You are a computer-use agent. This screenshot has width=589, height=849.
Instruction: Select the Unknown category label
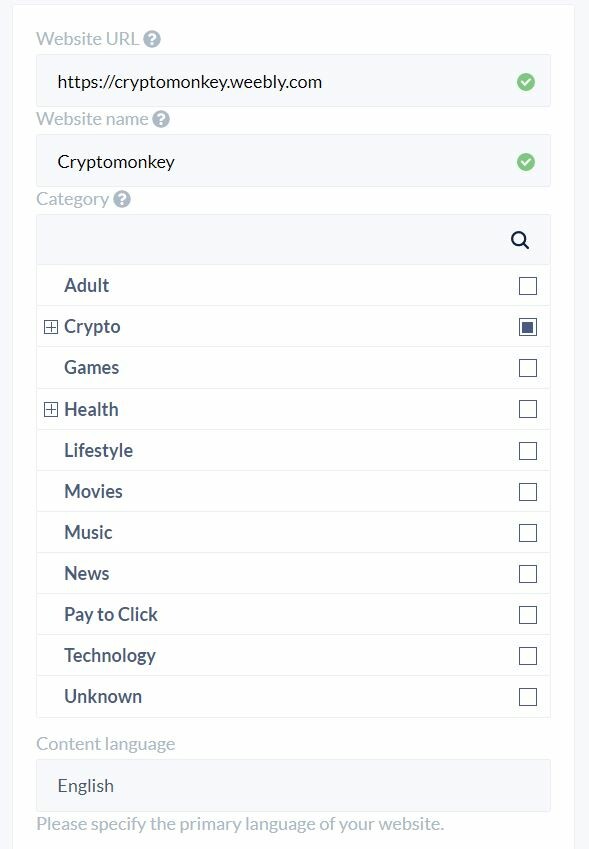tap(103, 696)
